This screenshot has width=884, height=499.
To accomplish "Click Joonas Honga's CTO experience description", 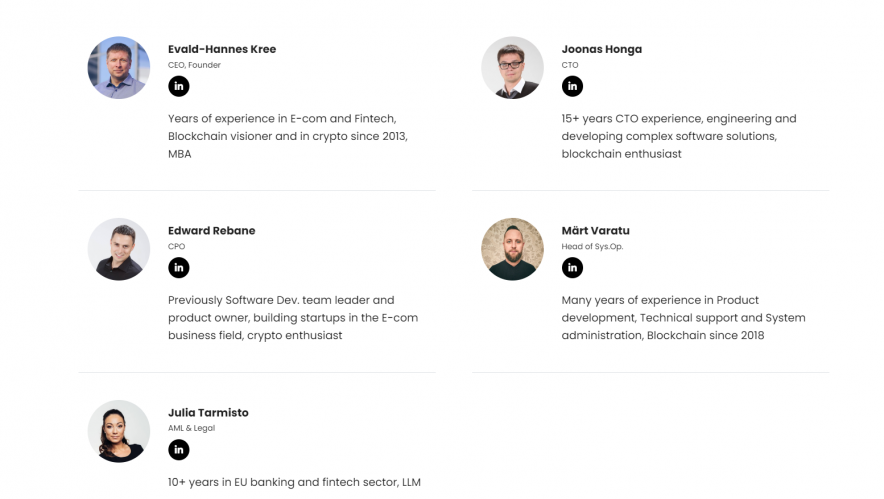I will coord(678,136).
